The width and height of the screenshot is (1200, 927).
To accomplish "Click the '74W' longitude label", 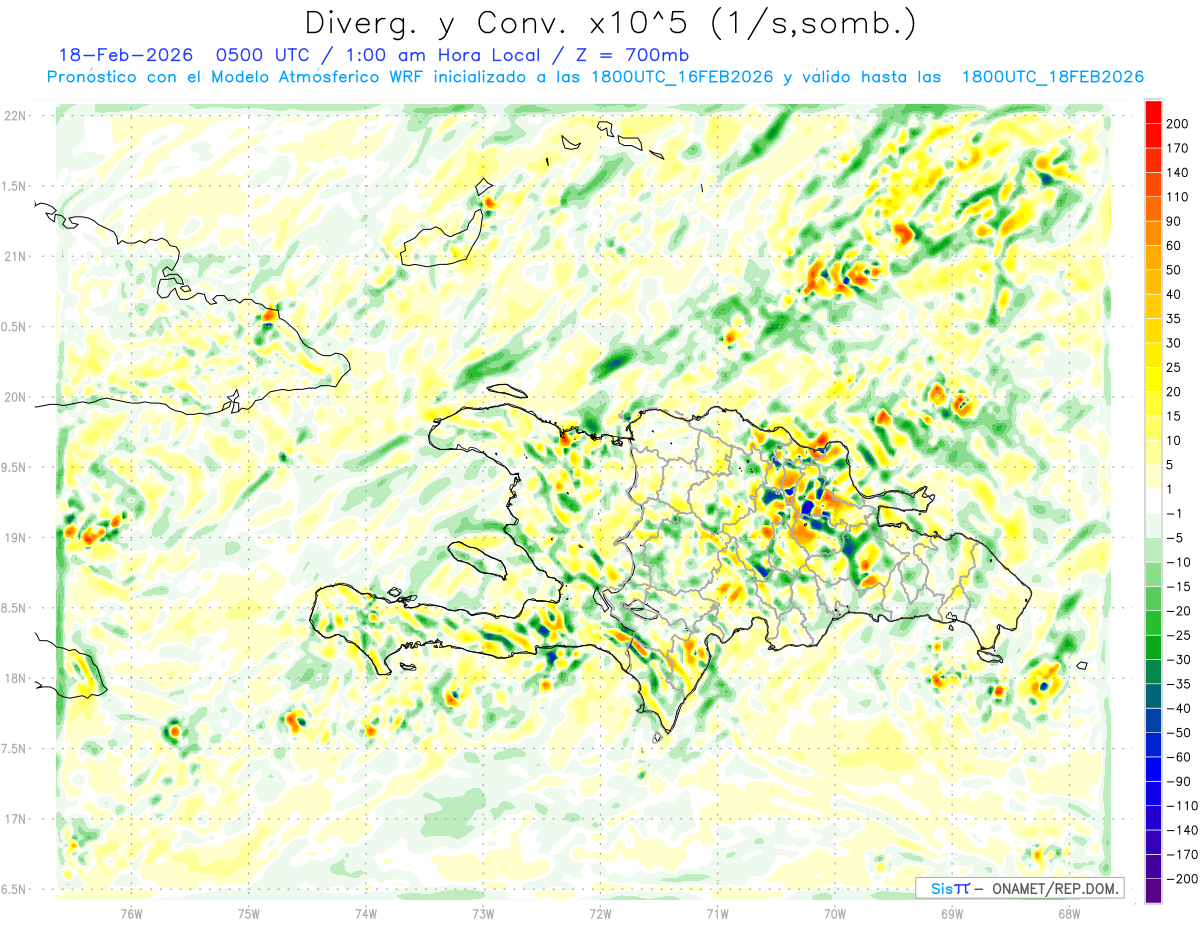I will [366, 913].
